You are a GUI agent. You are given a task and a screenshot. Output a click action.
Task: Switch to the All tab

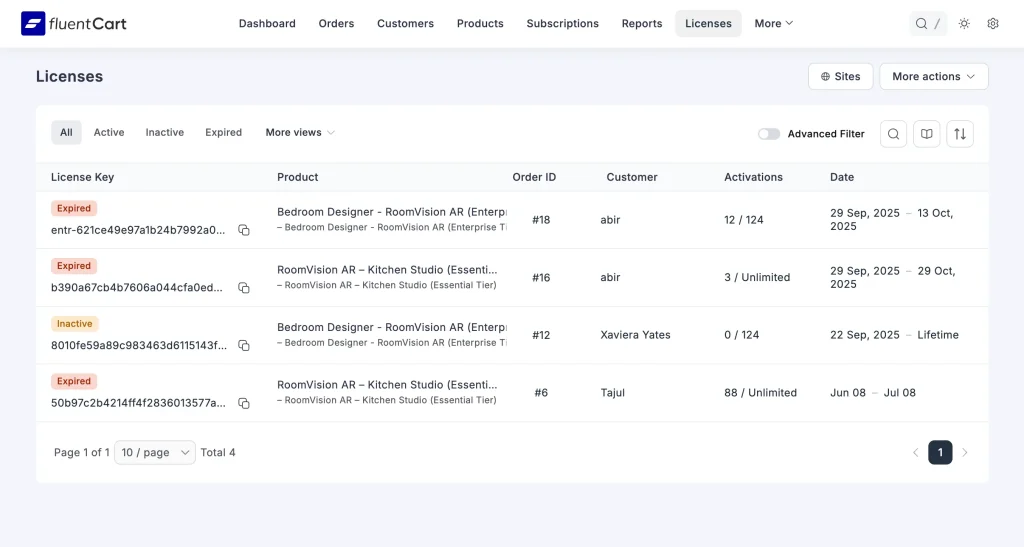[x=67, y=133]
